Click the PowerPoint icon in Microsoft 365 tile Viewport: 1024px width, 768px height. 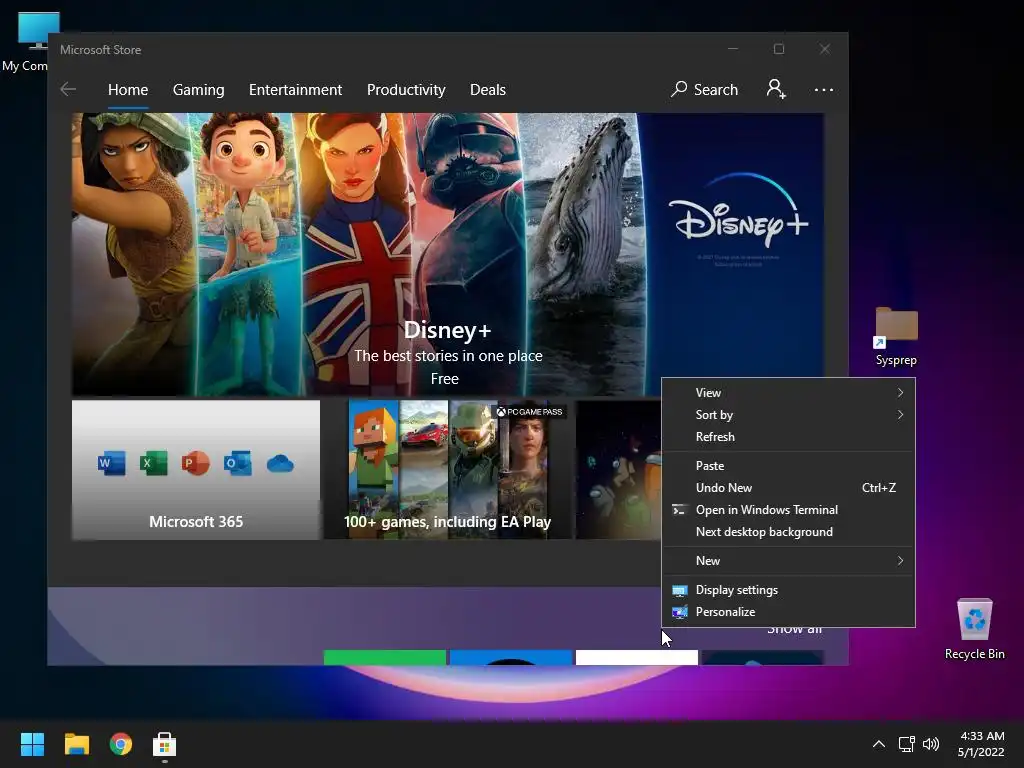point(195,464)
